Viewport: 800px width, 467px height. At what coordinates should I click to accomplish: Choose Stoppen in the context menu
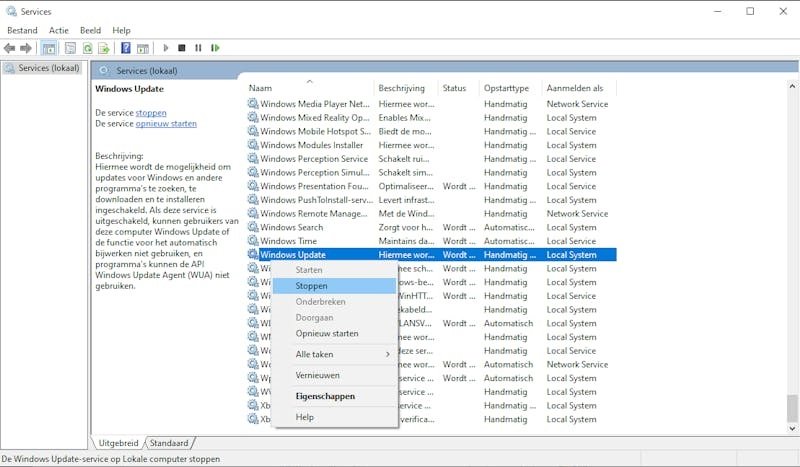334,286
